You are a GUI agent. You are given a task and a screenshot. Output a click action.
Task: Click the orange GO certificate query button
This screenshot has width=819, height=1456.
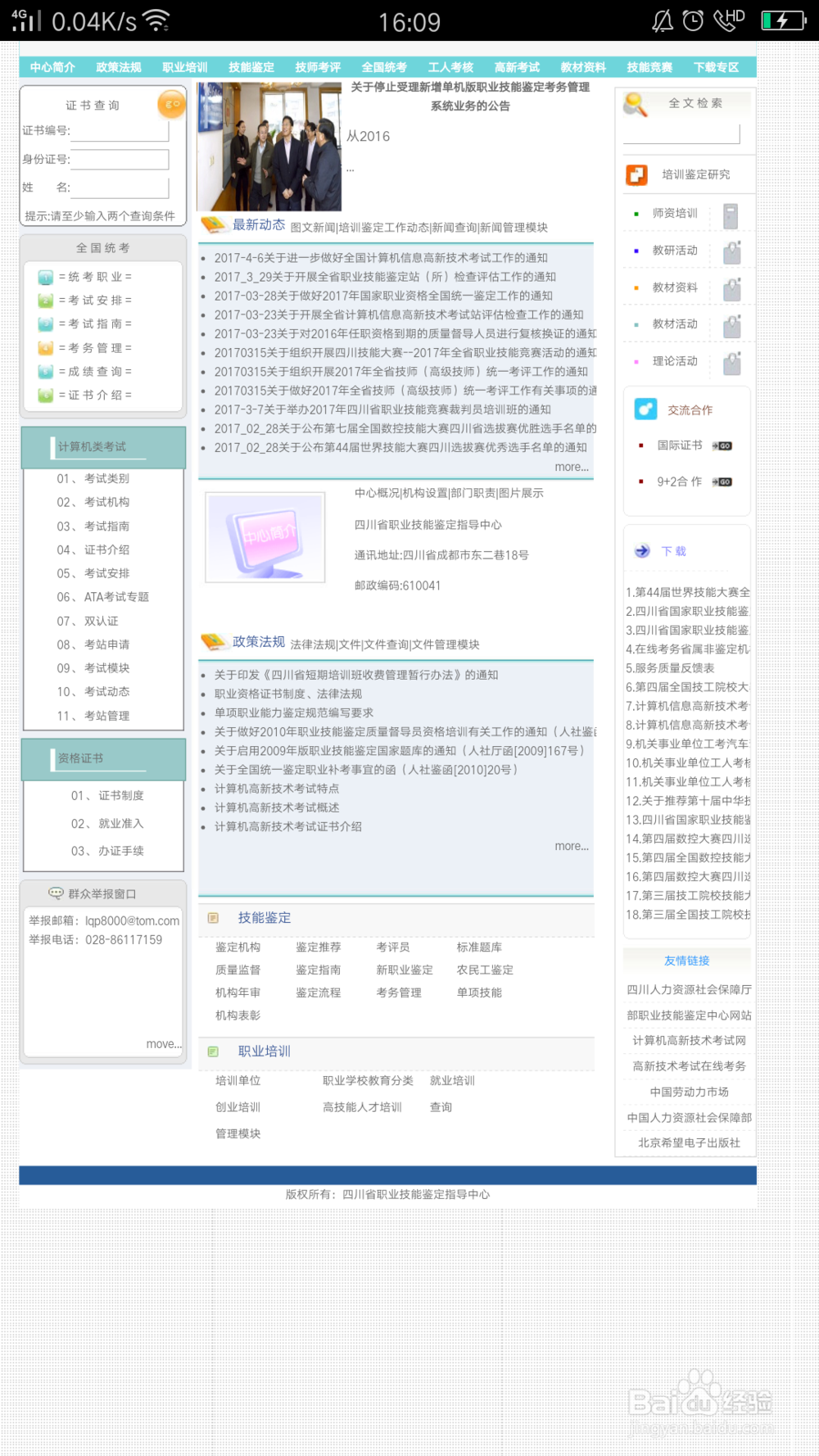pos(172,104)
